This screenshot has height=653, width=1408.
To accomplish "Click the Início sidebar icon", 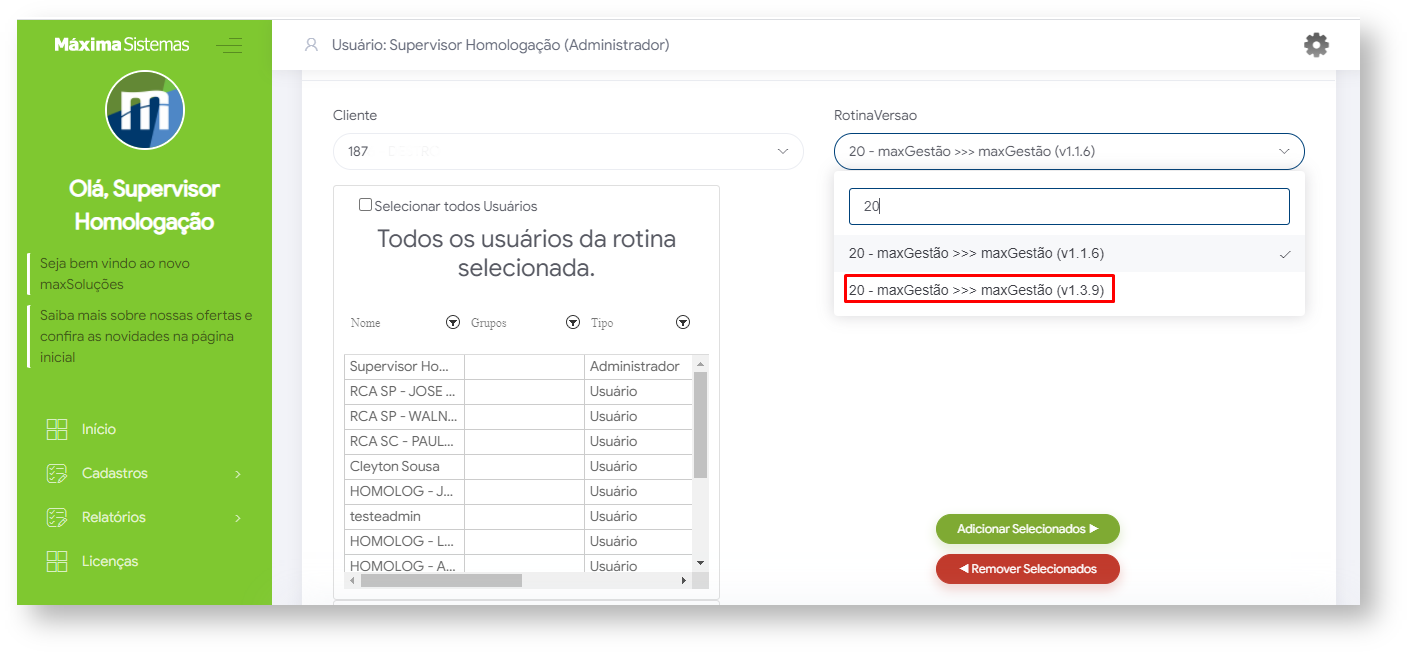I will (57, 429).
